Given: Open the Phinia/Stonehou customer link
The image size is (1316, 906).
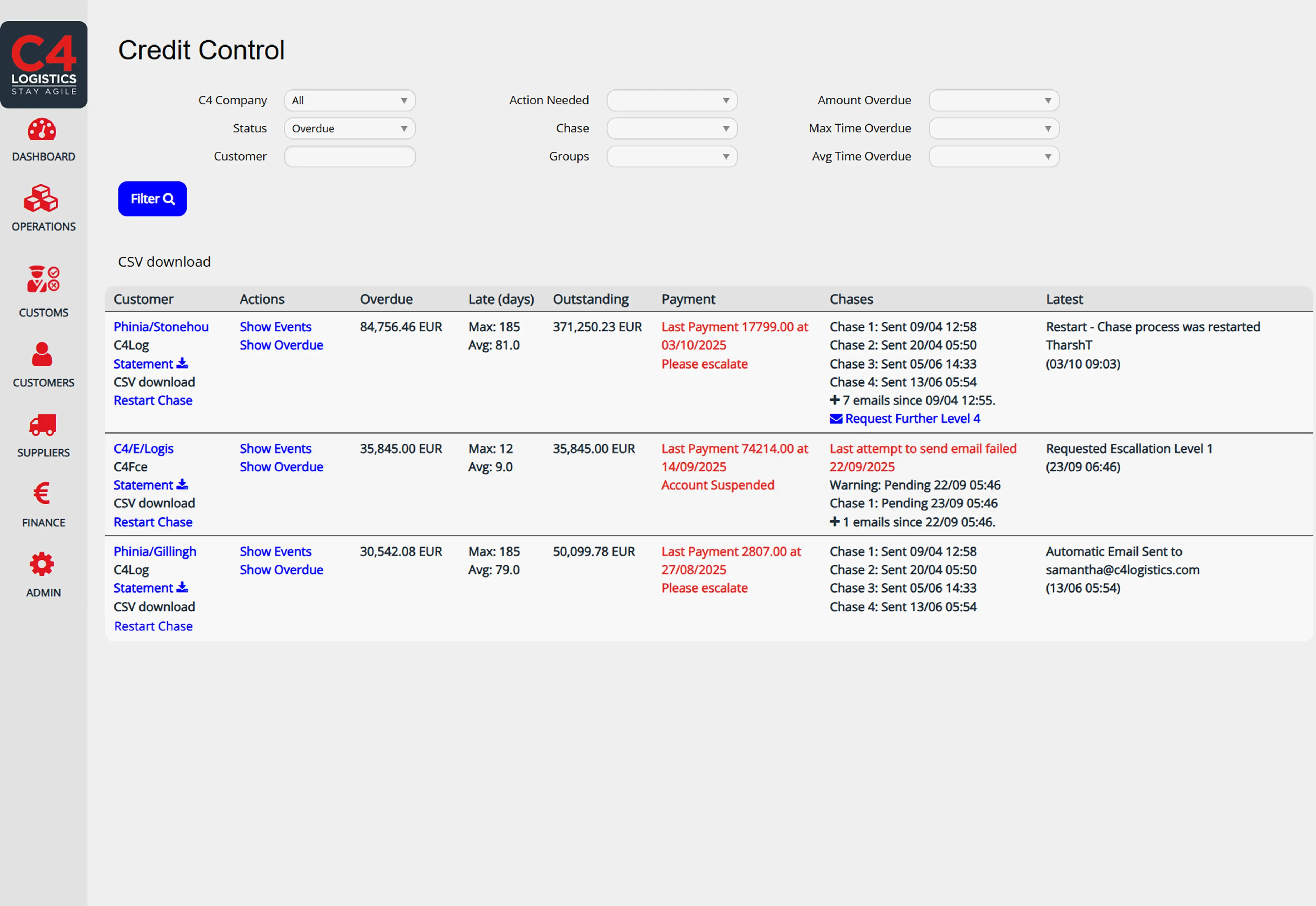Looking at the screenshot, I should click(161, 327).
